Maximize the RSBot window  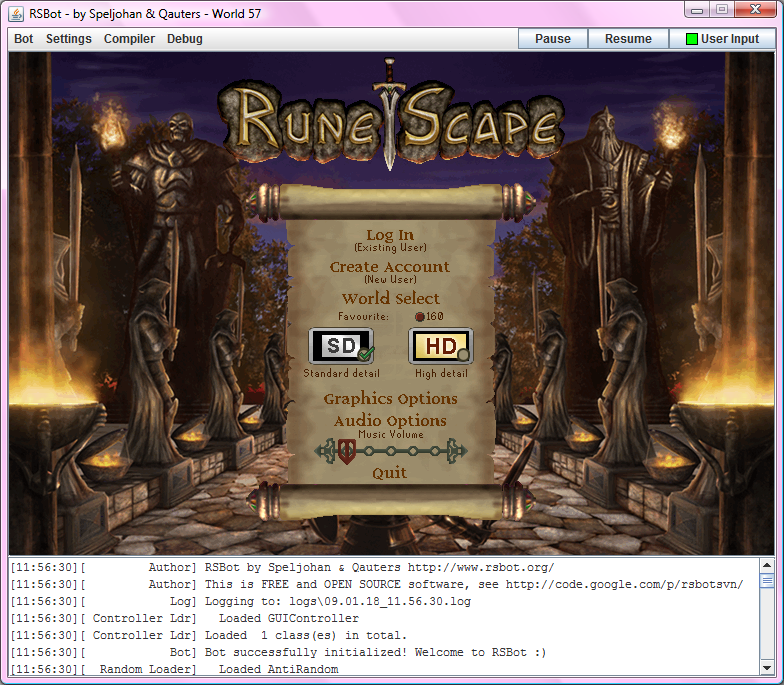(722, 9)
